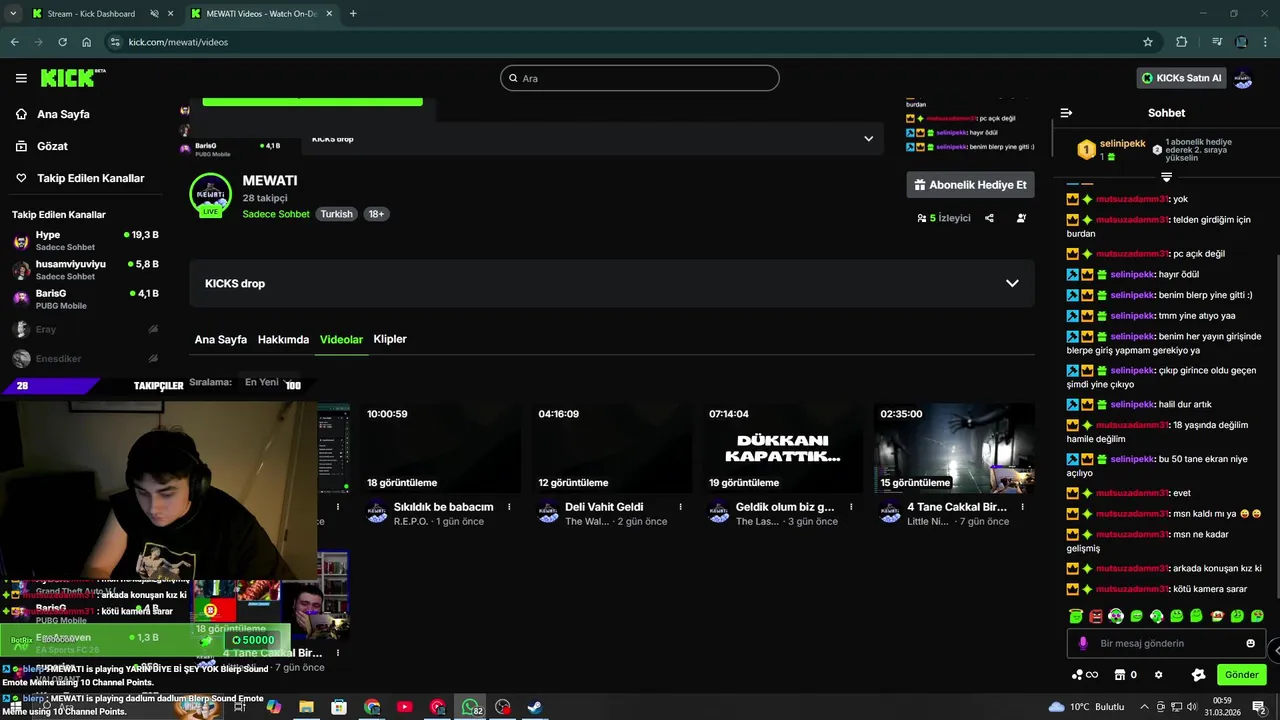Select BarisG followed channel in sidebar
The height and width of the screenshot is (720, 1280).
(x=85, y=299)
